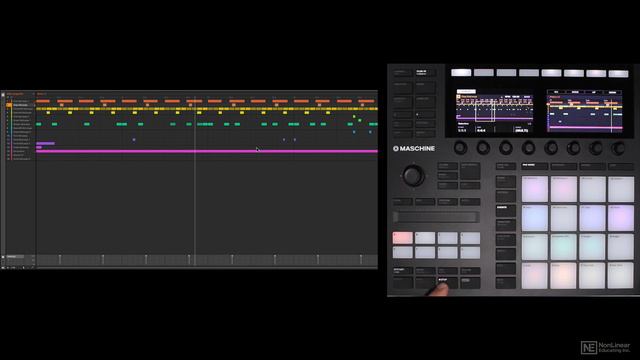Screen dimensions: 640x360
Task: Tap the VOLUME button beside the encoder
Action: click(x=447, y=166)
